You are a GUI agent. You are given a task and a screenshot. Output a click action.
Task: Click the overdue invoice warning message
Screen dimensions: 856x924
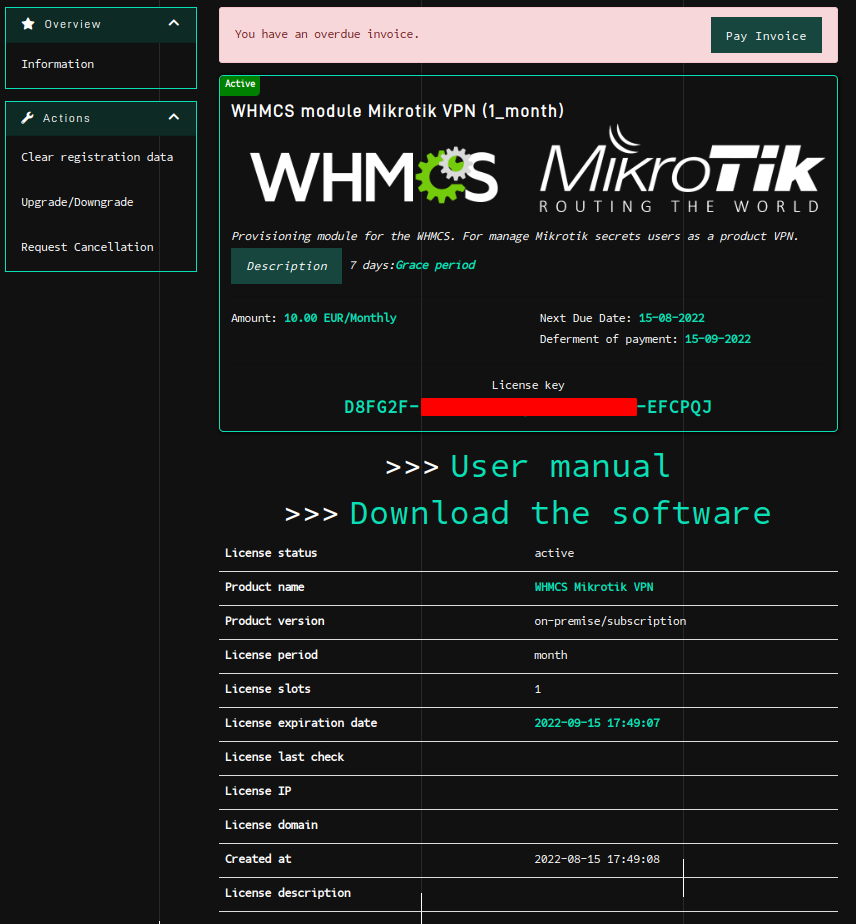coord(326,34)
